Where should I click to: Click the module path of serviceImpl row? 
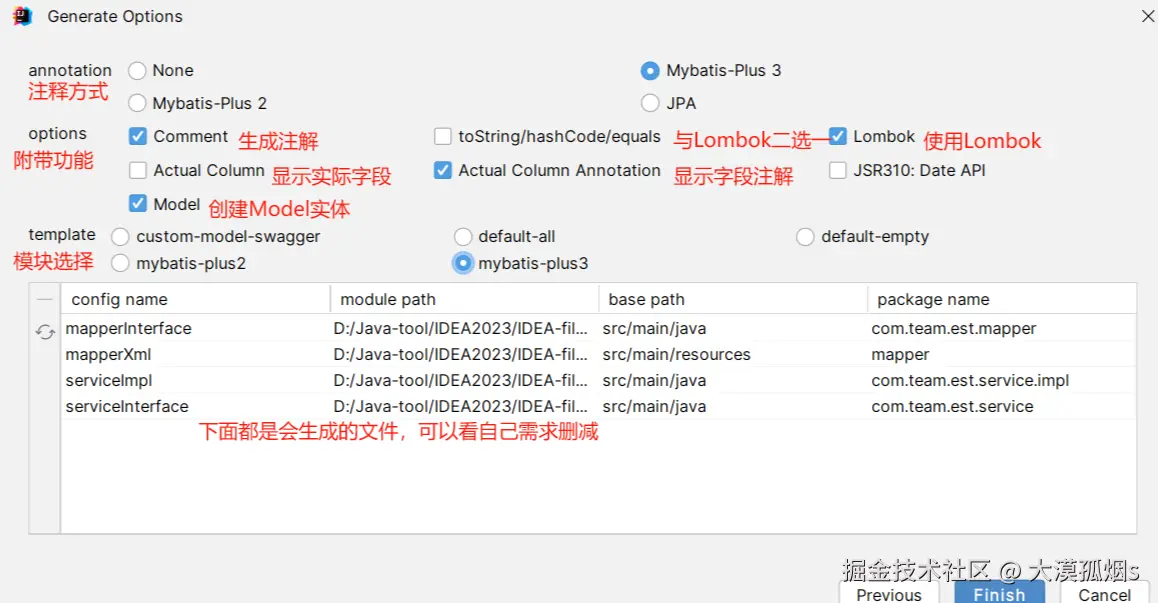(461, 381)
